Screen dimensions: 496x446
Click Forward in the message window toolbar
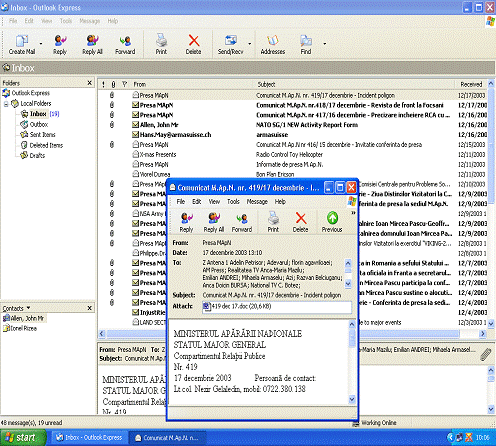pos(242,222)
